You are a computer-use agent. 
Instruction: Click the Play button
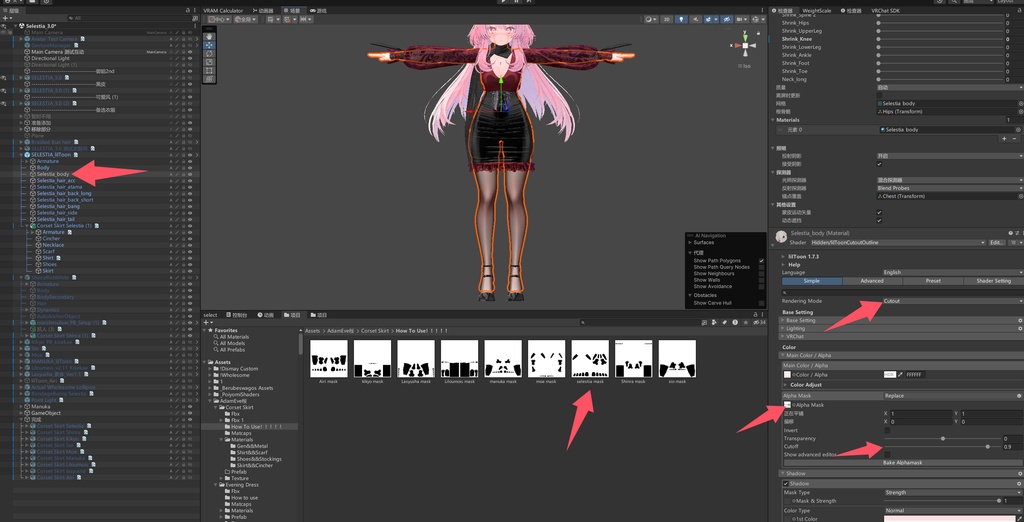(503, 1)
